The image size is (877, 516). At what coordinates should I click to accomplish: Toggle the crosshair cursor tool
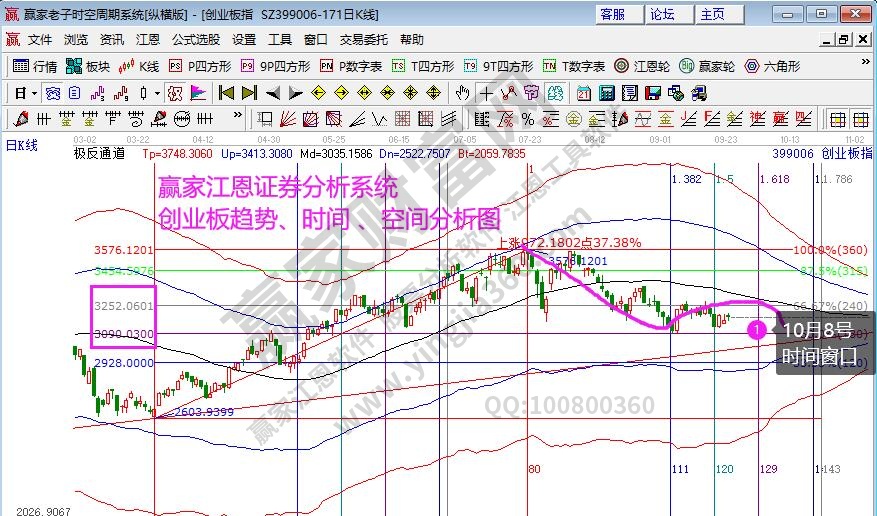tap(485, 93)
